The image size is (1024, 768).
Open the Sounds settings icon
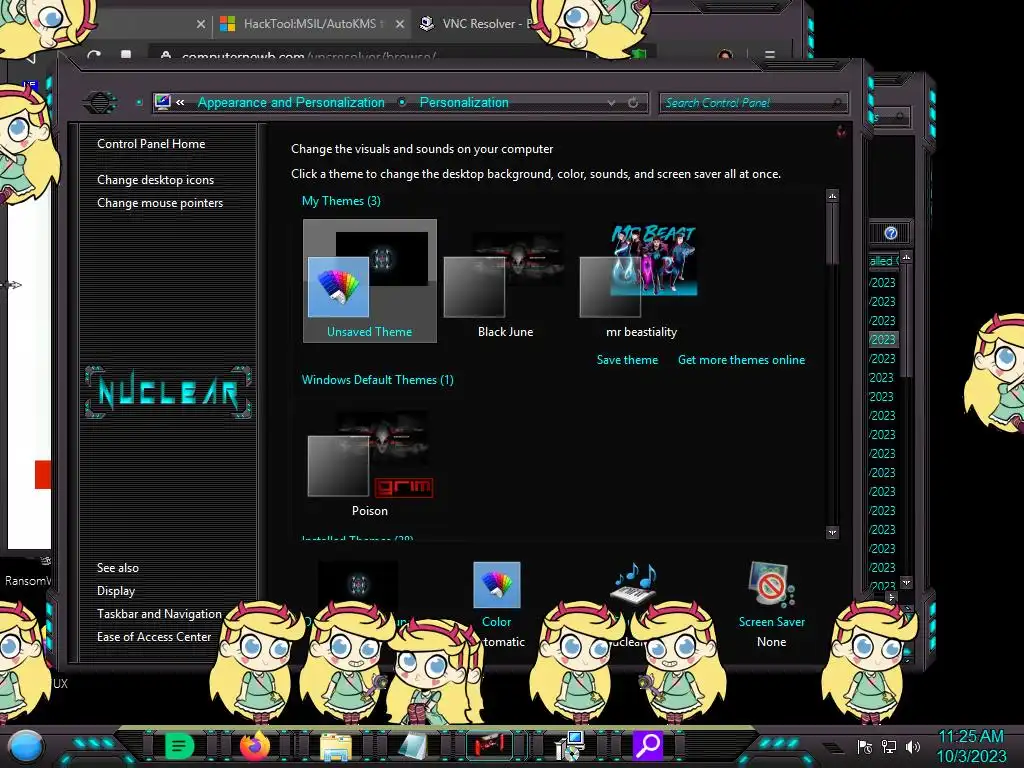coord(633,583)
